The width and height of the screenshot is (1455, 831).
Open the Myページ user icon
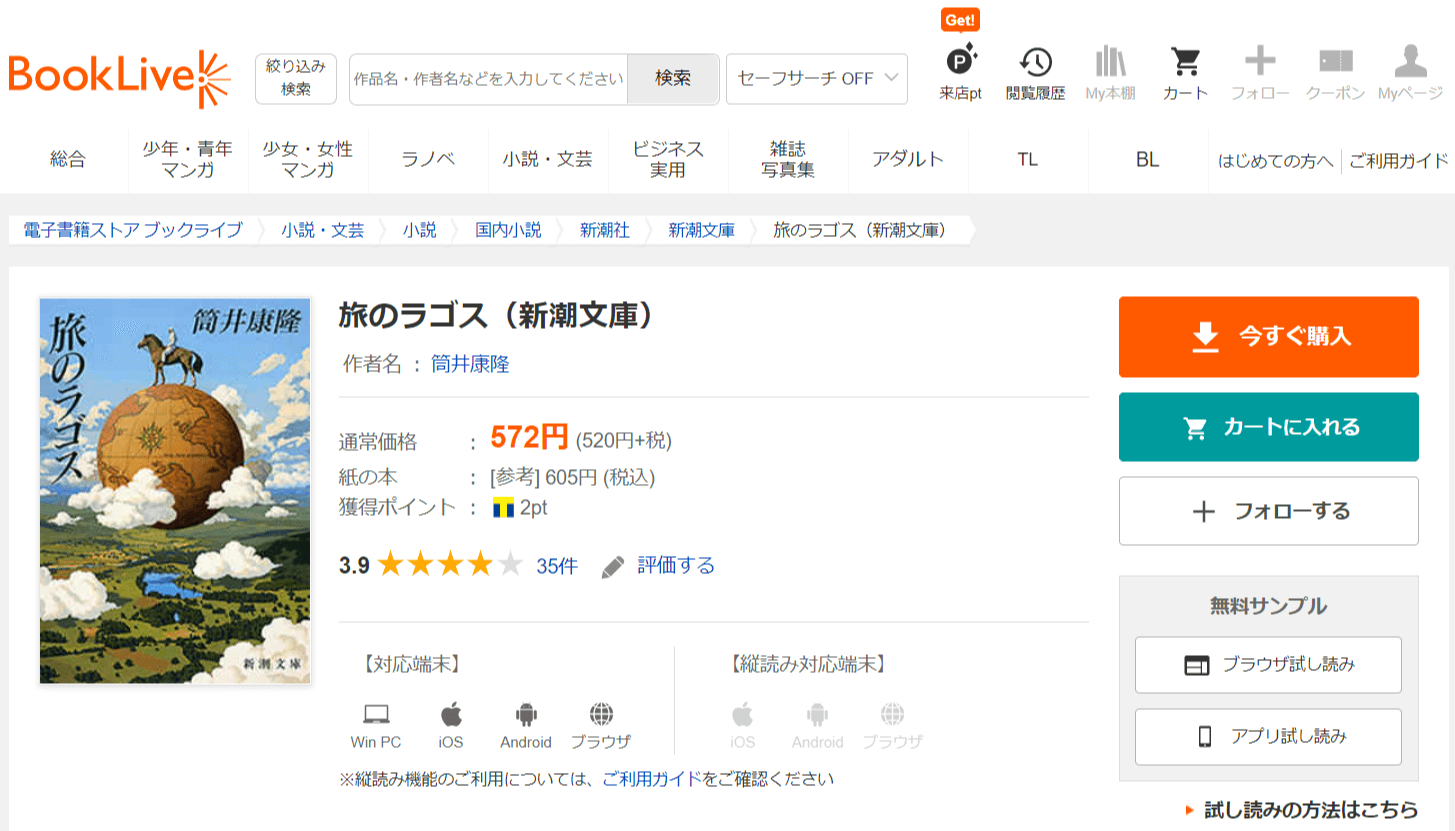pyautogui.click(x=1410, y=63)
